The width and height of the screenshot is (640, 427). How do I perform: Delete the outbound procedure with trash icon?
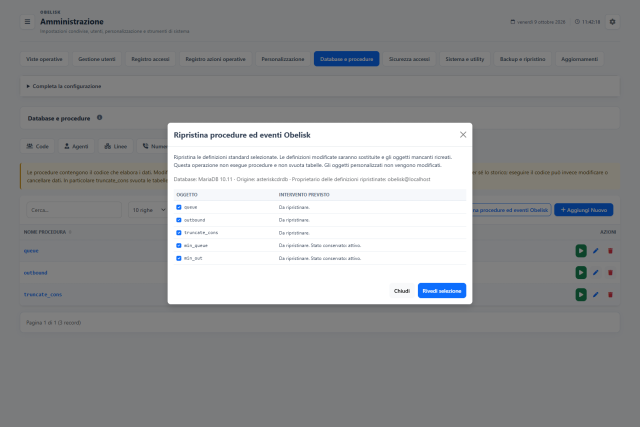pos(610,272)
